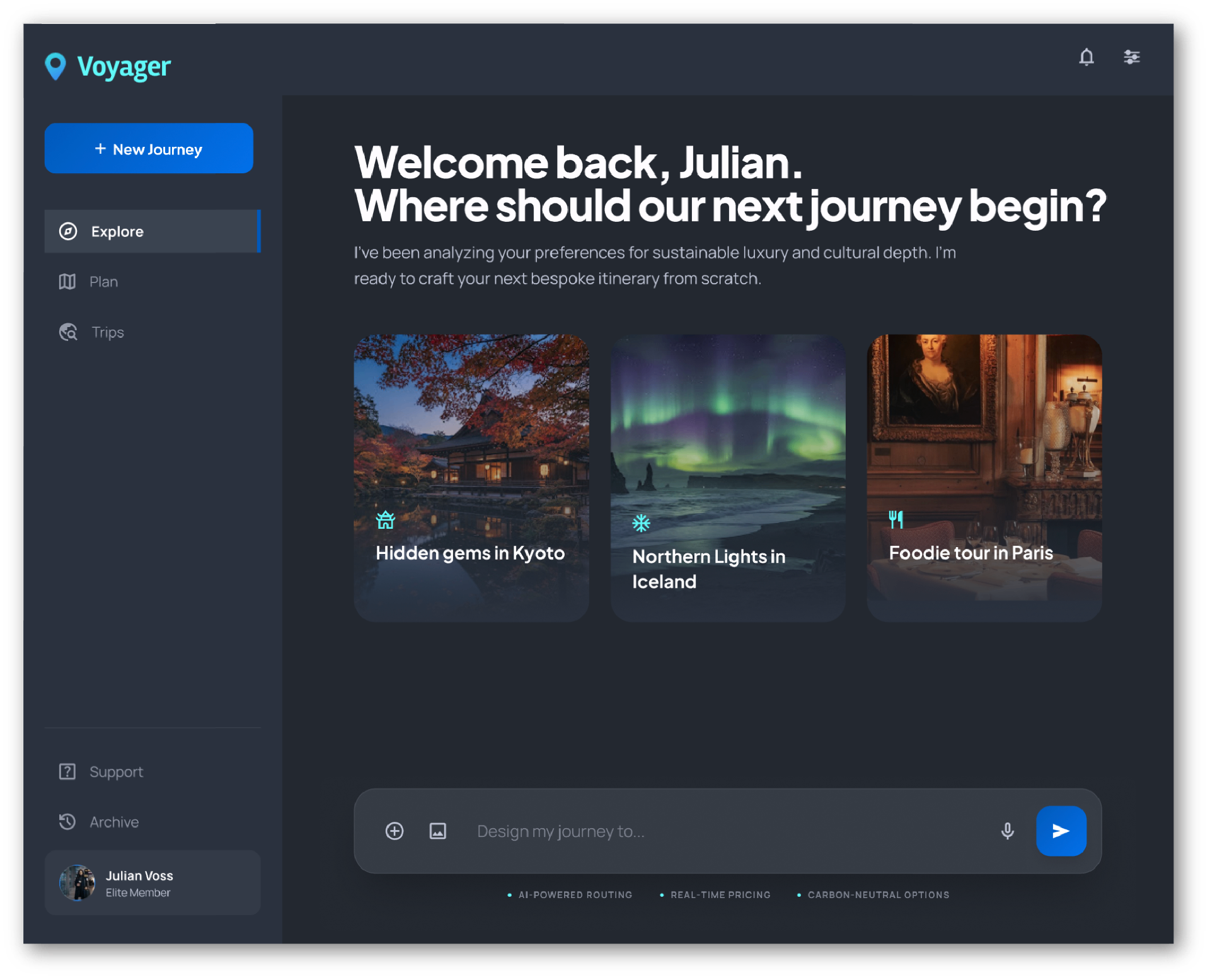Click Where should our next journey begin
1210x980 pixels.
tap(730, 207)
